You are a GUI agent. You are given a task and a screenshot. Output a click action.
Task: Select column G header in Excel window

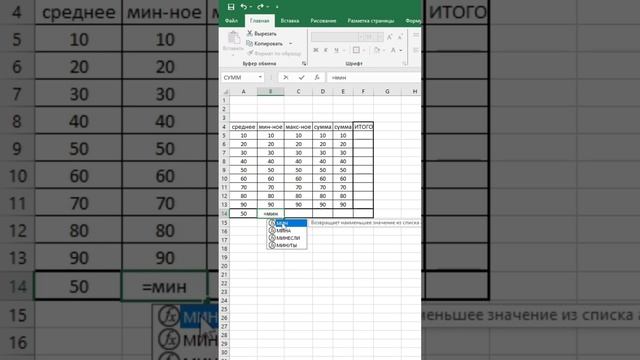[387, 91]
